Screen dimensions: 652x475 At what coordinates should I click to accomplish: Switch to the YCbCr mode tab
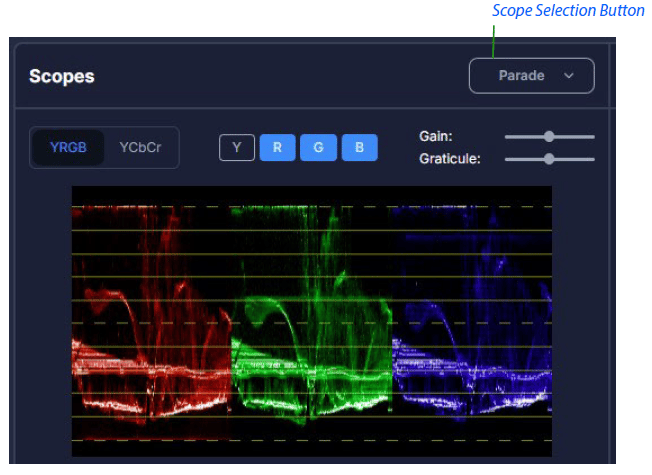tap(140, 147)
